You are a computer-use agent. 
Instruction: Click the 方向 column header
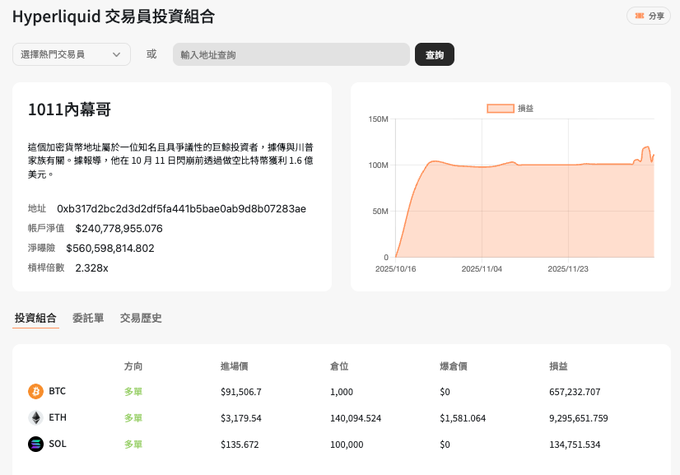point(133,367)
